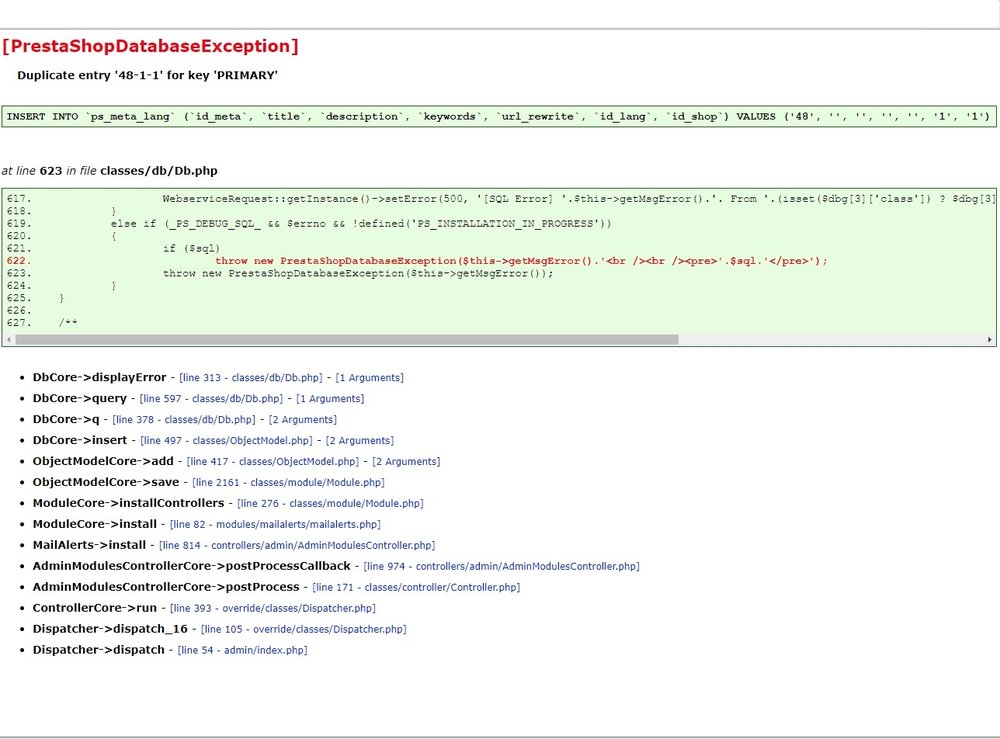1000x739 pixels.
Task: Click the DbCore->displayError method name
Action: (x=99, y=377)
